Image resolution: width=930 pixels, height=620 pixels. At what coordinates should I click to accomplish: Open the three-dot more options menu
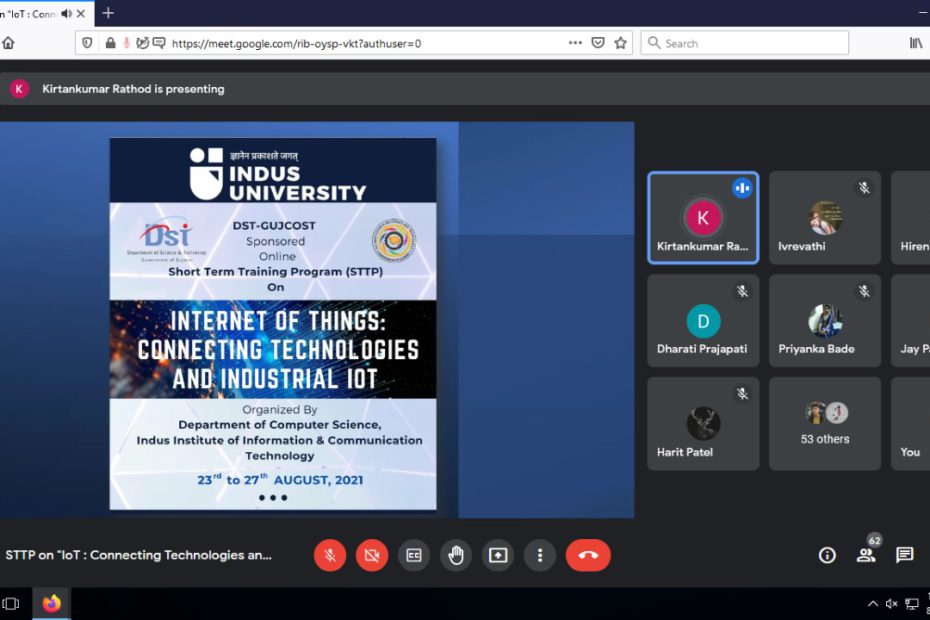tap(540, 555)
